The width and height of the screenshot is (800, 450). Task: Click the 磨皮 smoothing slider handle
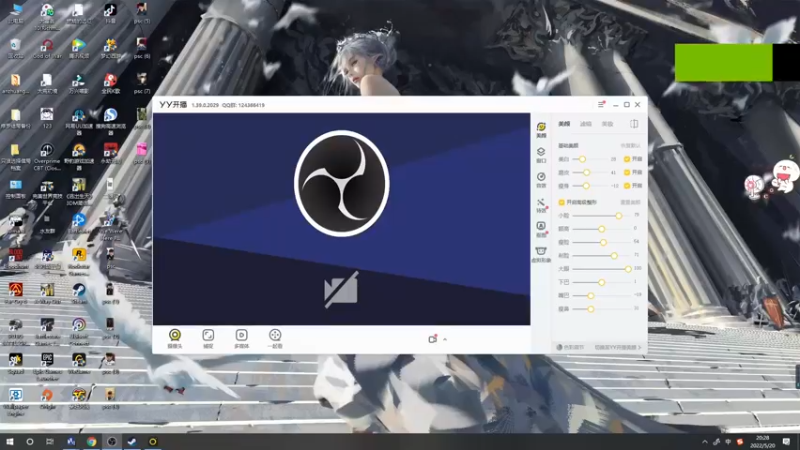587,172
